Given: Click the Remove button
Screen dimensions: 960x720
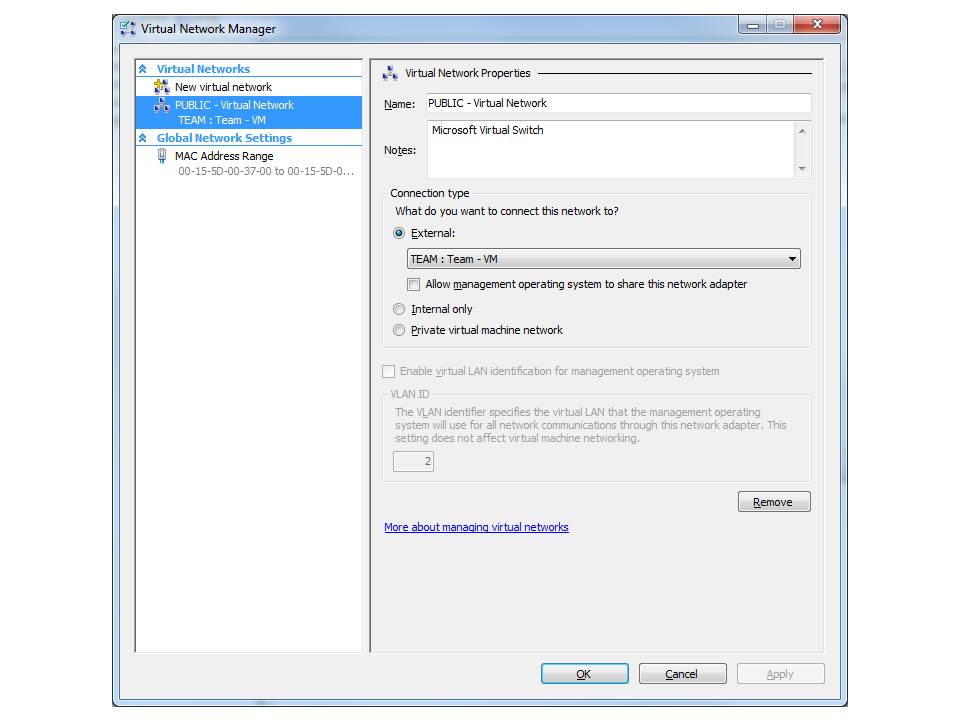Looking at the screenshot, I should point(773,501).
